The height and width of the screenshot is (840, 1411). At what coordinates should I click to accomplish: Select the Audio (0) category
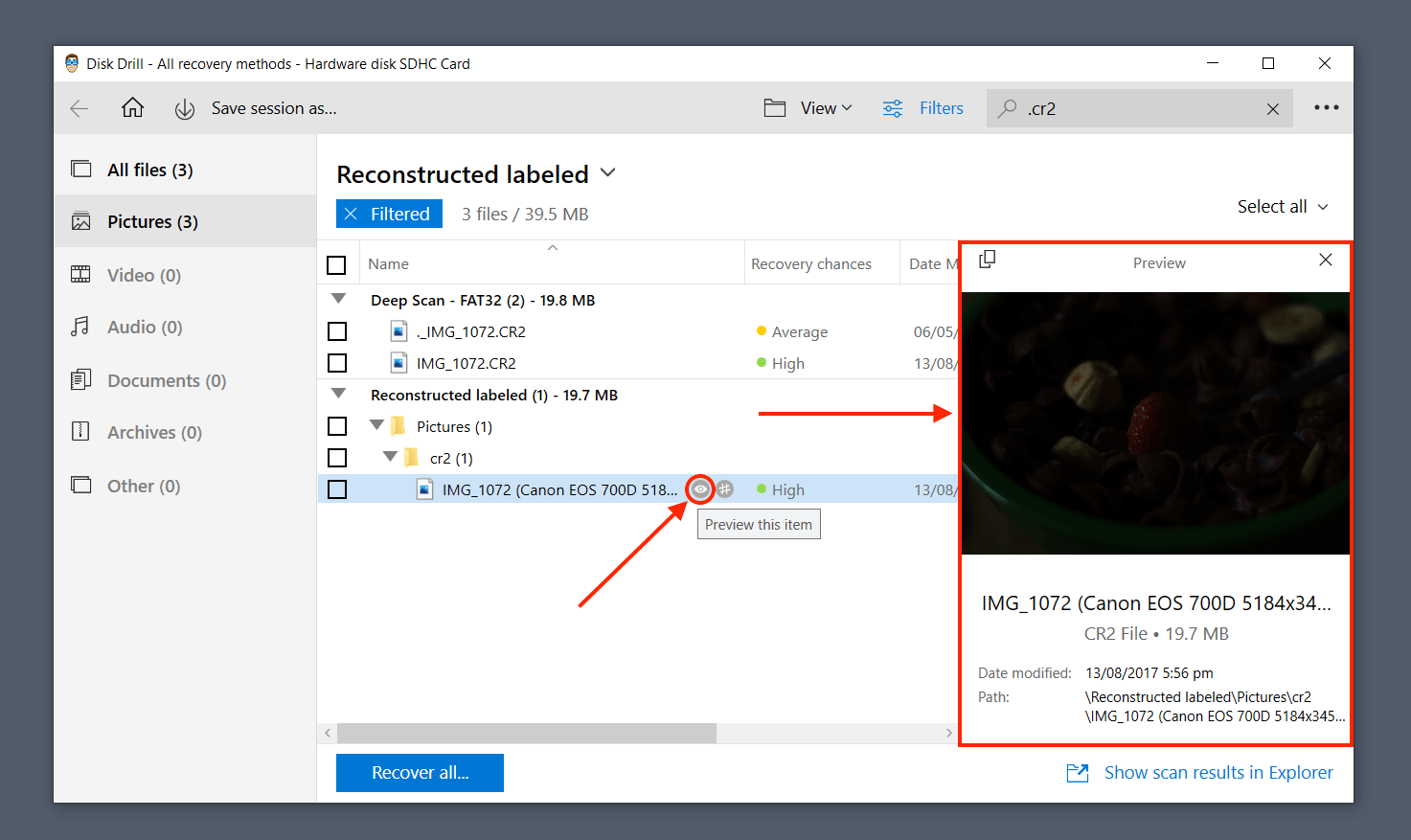tap(185, 327)
